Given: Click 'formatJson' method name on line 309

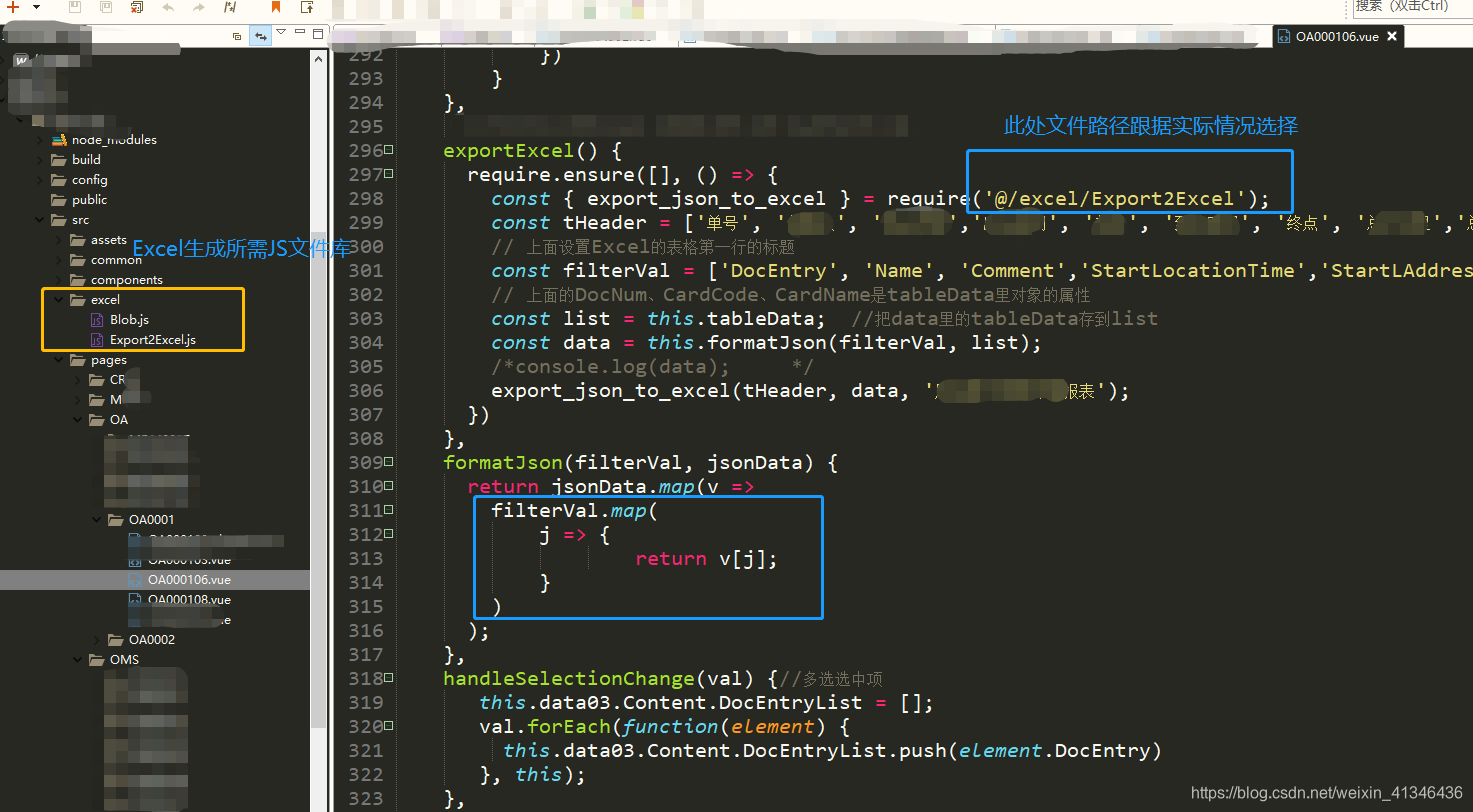Looking at the screenshot, I should [503, 463].
